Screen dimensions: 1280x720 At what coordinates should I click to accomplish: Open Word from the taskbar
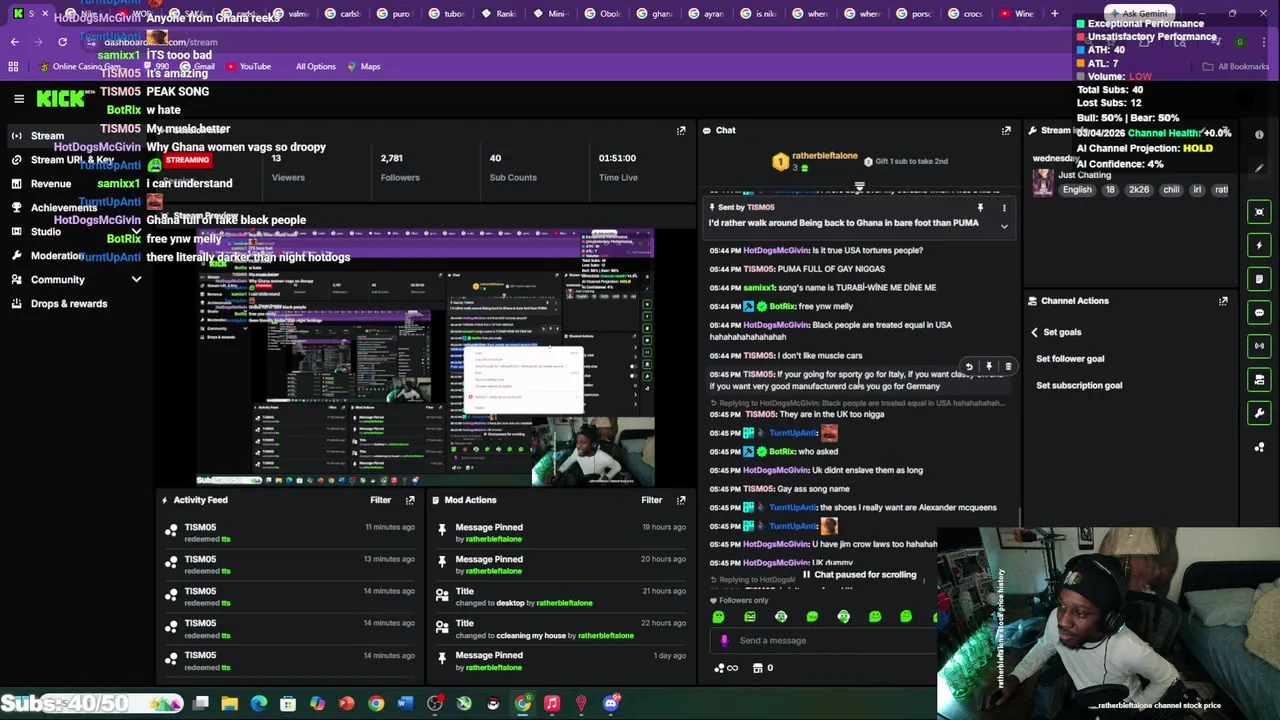[405, 704]
